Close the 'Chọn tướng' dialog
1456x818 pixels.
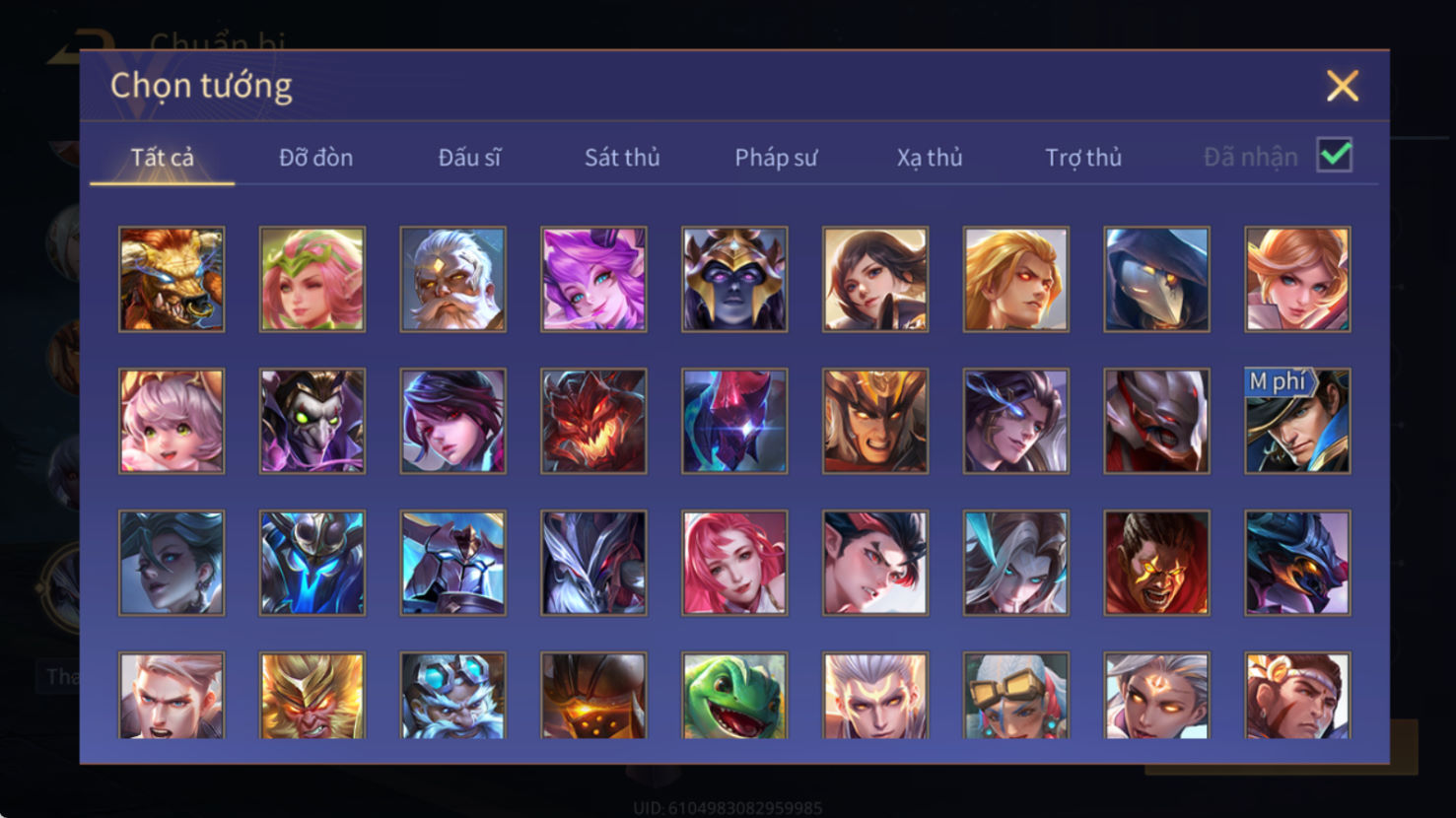[1342, 86]
